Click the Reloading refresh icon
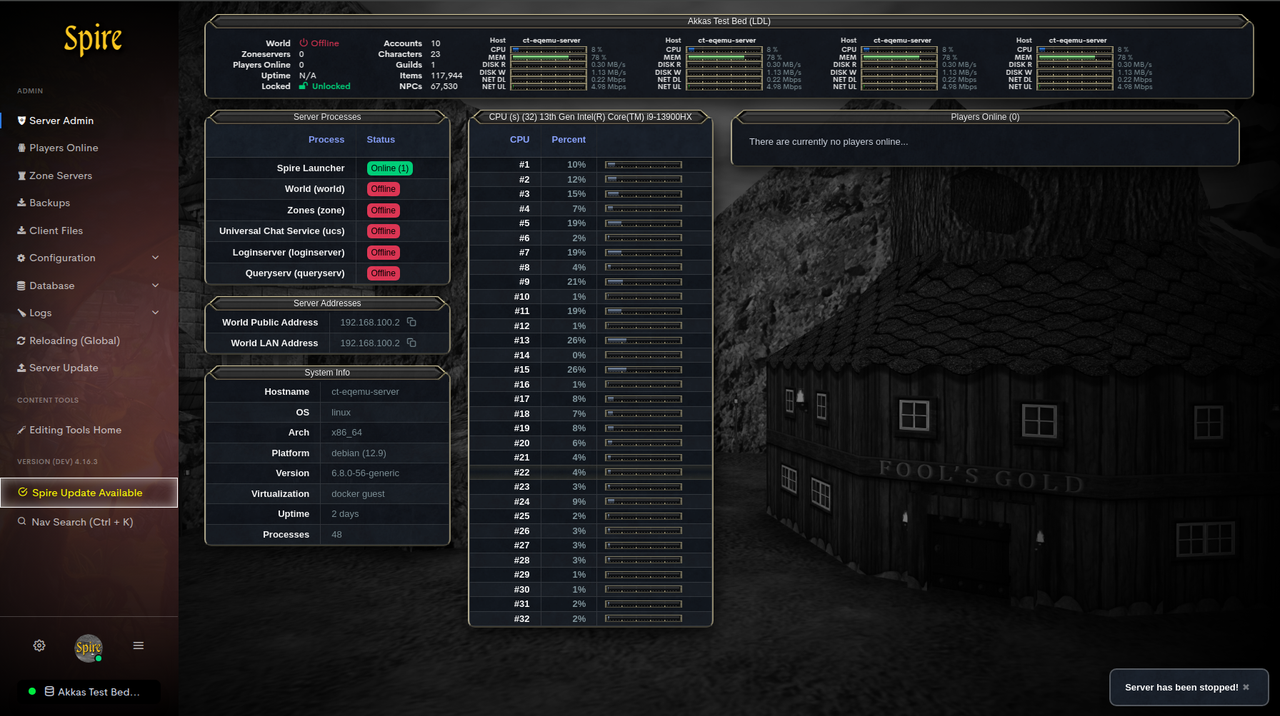 [21, 340]
